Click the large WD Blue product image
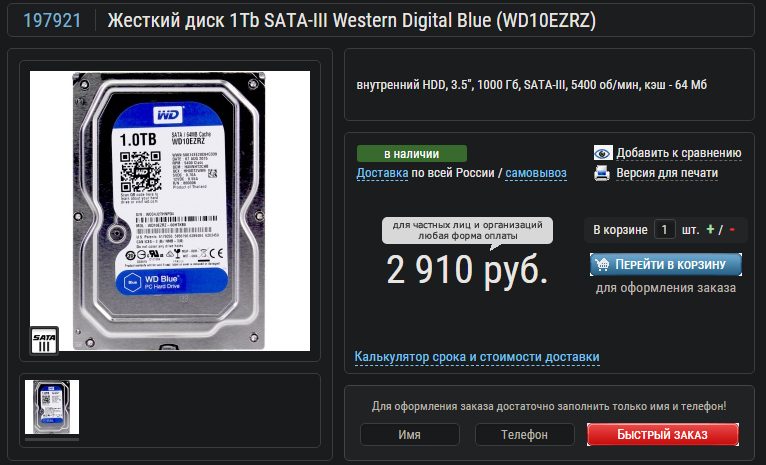The image size is (766, 465). pyautogui.click(x=170, y=211)
